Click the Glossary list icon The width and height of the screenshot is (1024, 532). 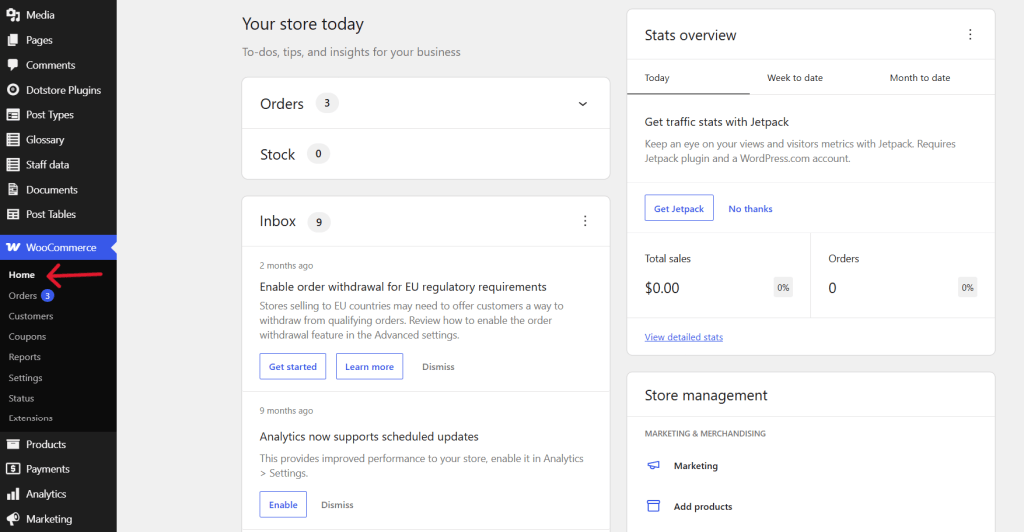[x=13, y=139]
